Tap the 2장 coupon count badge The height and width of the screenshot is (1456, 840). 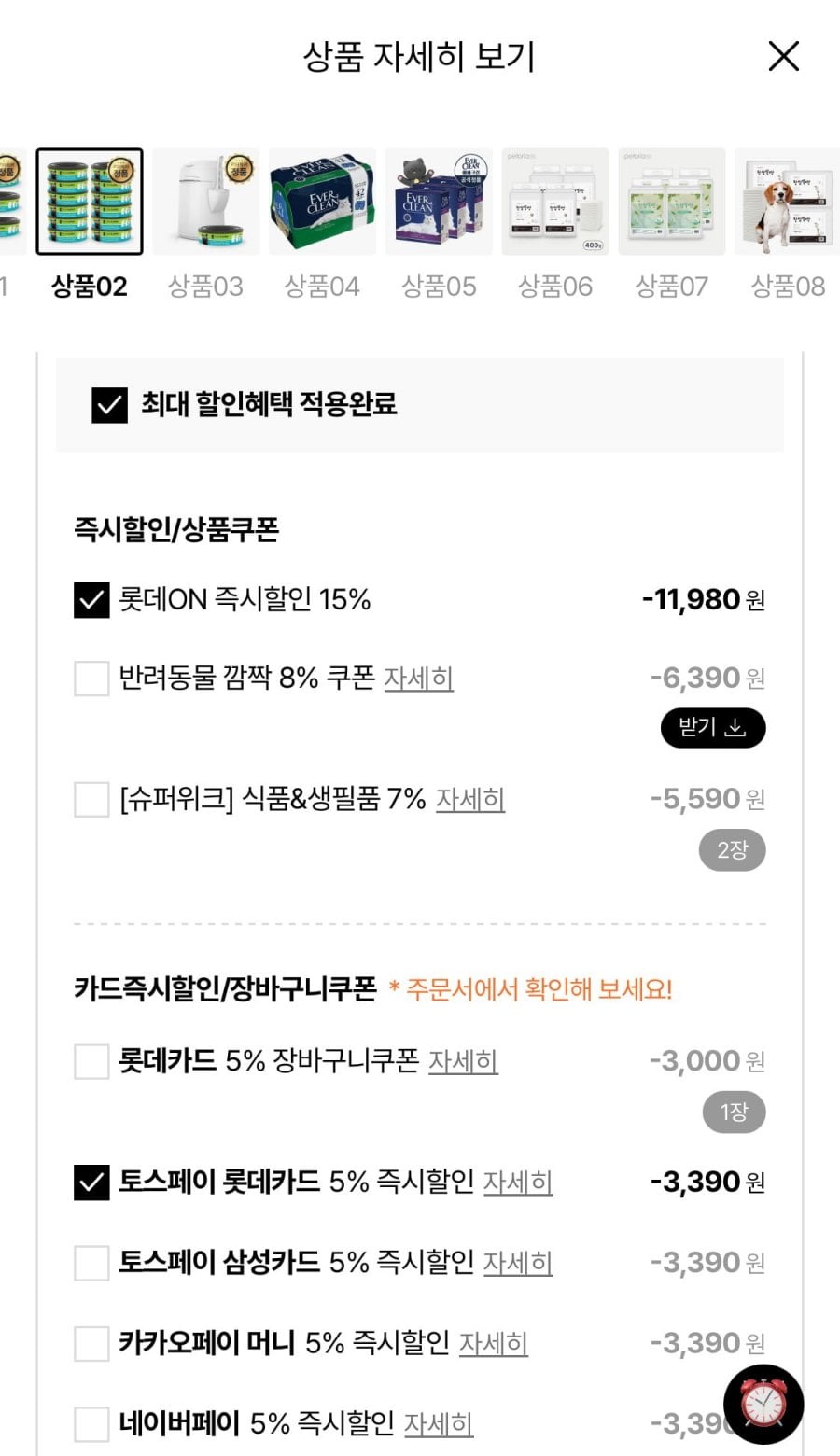pyautogui.click(x=732, y=850)
